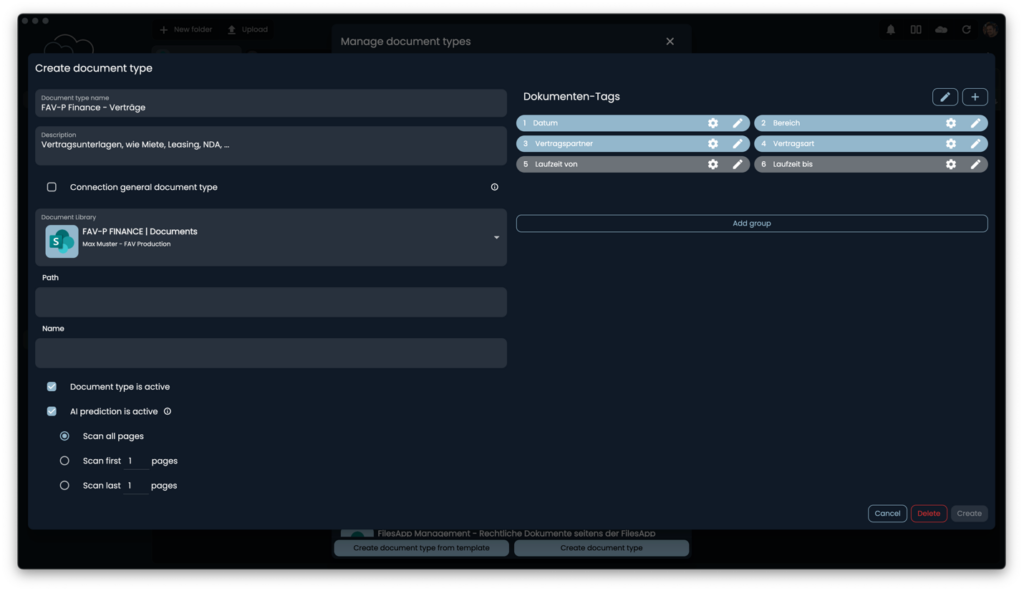Uncheck Document type is active

(x=52, y=387)
